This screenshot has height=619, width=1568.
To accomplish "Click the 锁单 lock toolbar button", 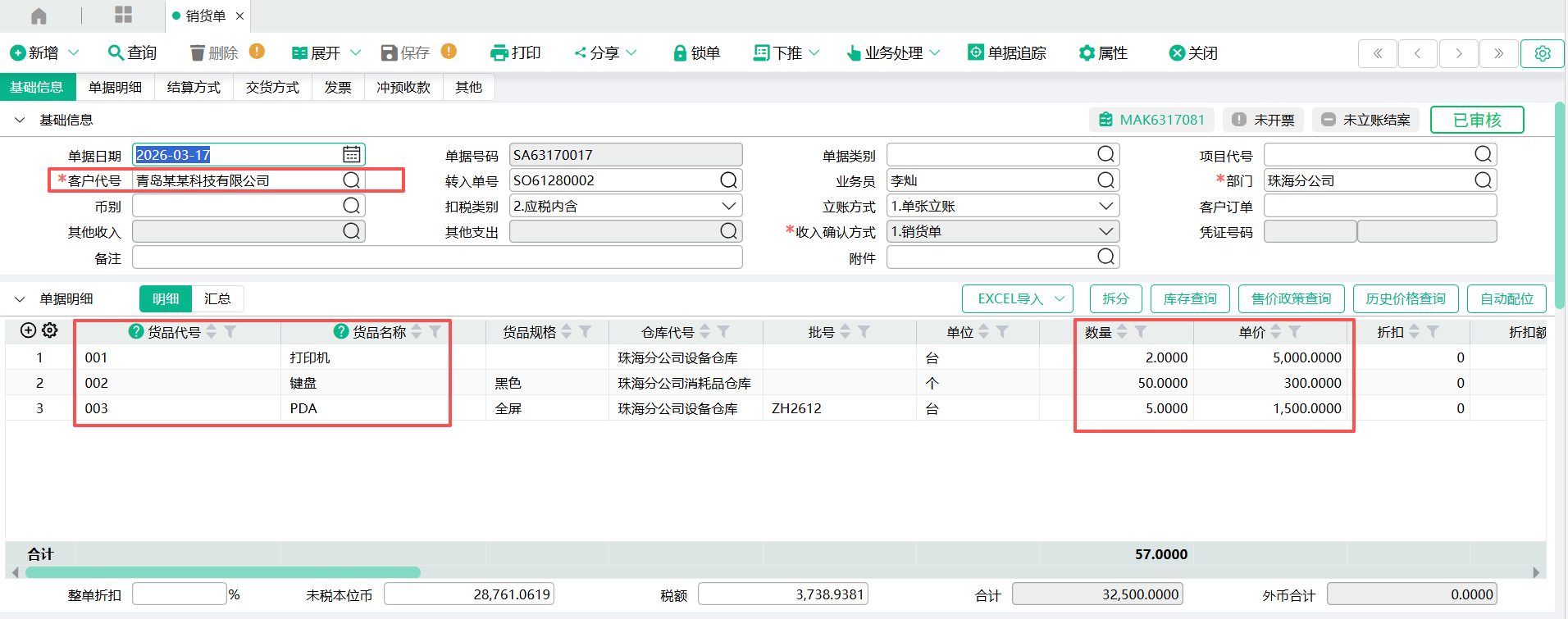I will point(696,53).
